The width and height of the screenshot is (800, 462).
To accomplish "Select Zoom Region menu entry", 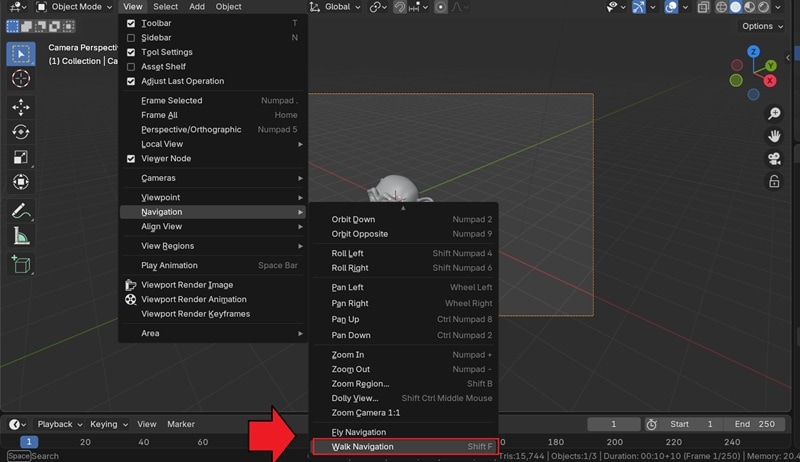I will click(405, 384).
